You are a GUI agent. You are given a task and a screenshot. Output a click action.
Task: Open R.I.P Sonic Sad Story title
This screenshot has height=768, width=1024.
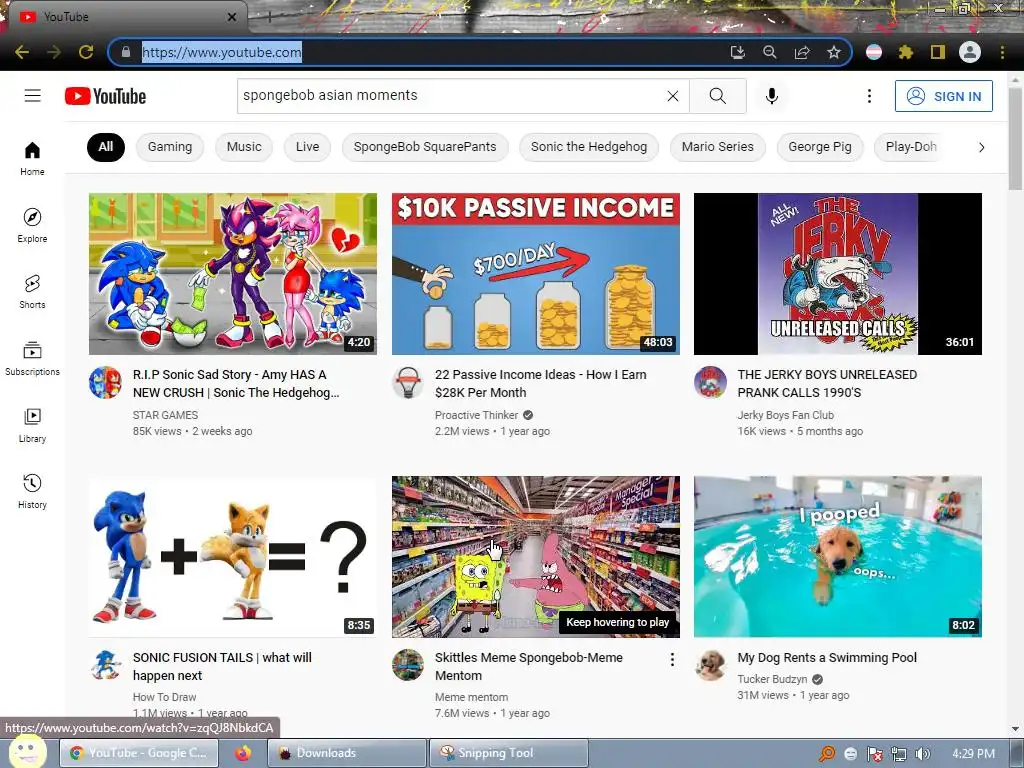coord(236,383)
